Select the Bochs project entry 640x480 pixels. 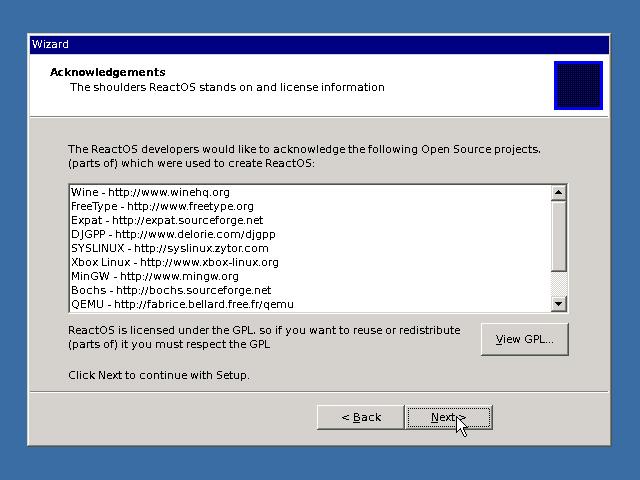[x=170, y=290]
